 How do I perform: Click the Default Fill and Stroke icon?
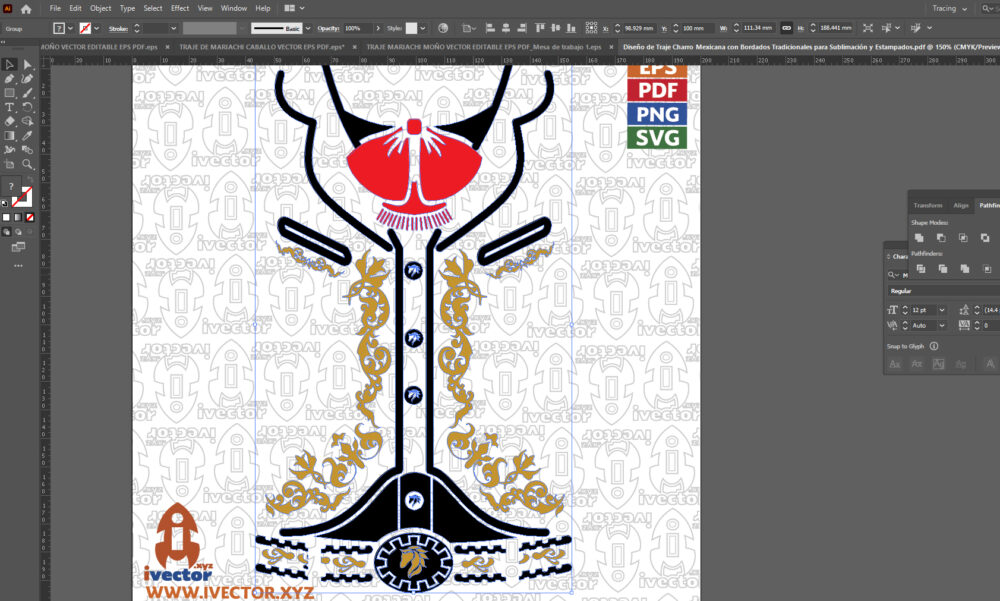pos(5,204)
